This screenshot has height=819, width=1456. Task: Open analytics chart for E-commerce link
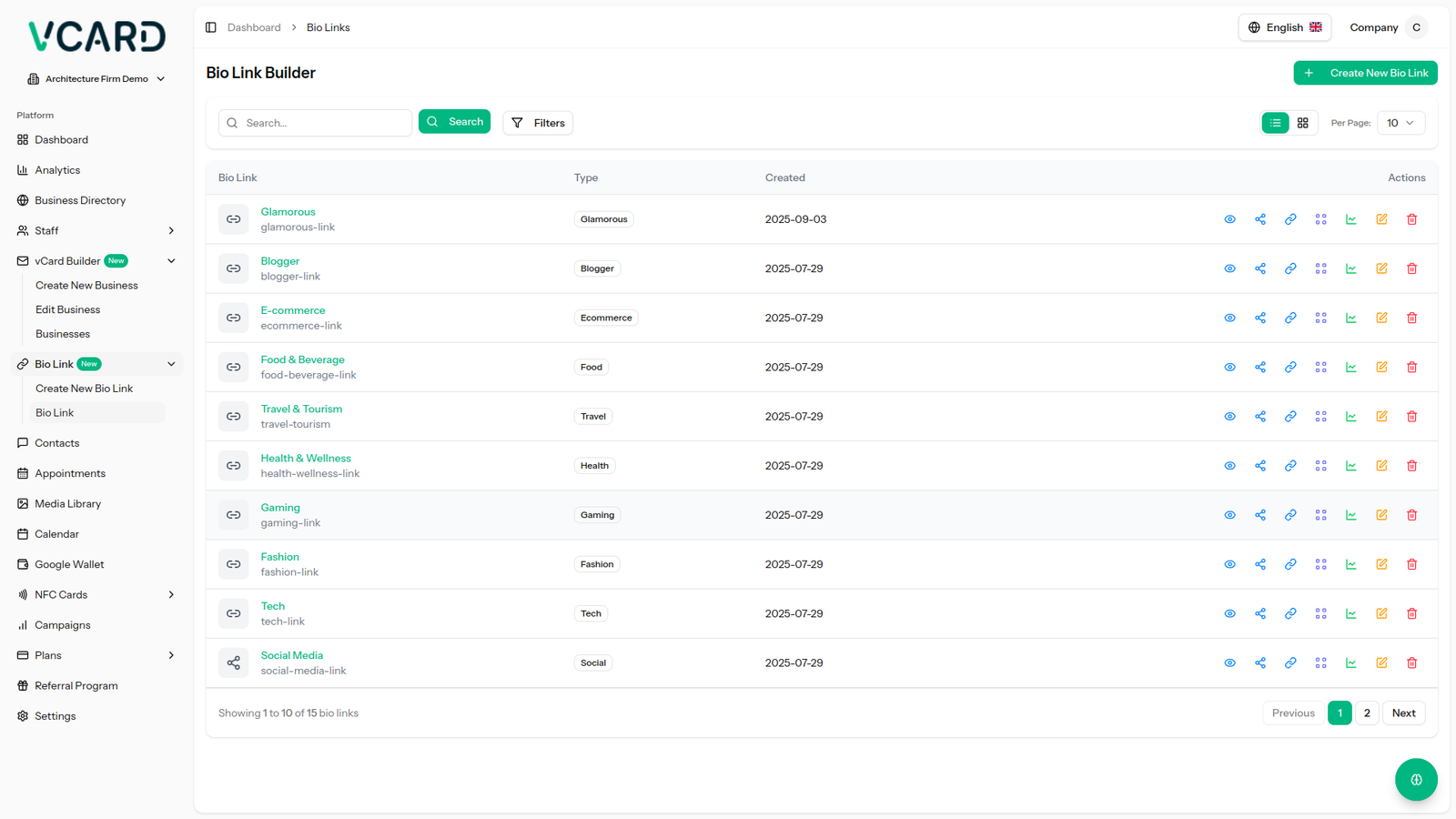[x=1351, y=318]
